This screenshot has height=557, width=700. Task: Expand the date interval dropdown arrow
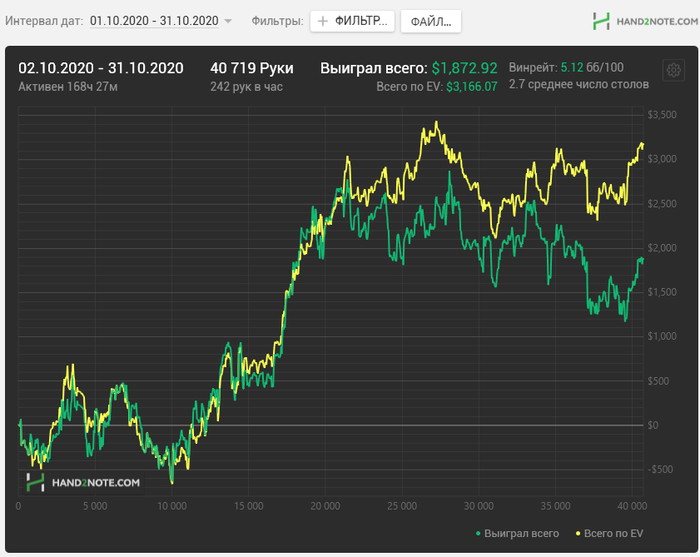[x=228, y=21]
